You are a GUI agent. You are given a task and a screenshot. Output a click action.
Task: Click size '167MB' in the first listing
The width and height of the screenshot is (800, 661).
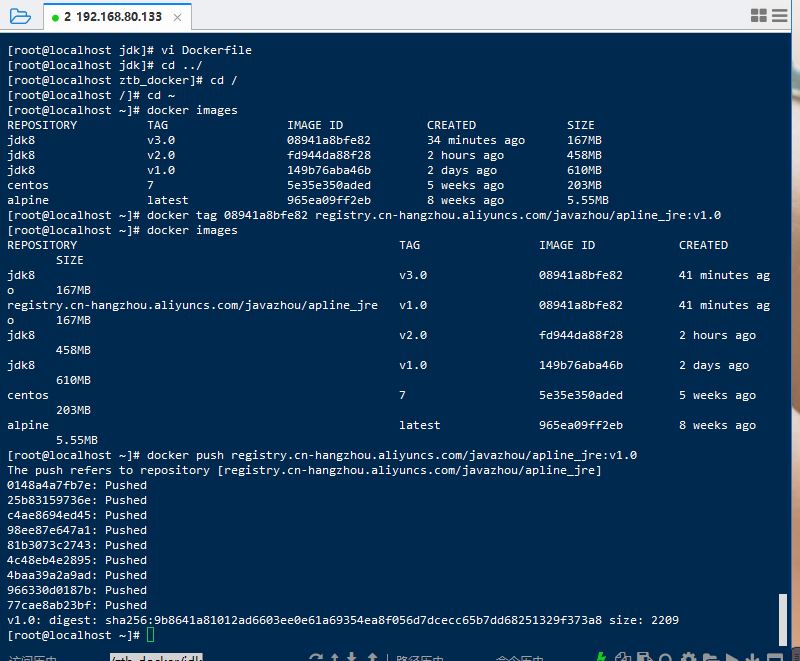point(584,140)
